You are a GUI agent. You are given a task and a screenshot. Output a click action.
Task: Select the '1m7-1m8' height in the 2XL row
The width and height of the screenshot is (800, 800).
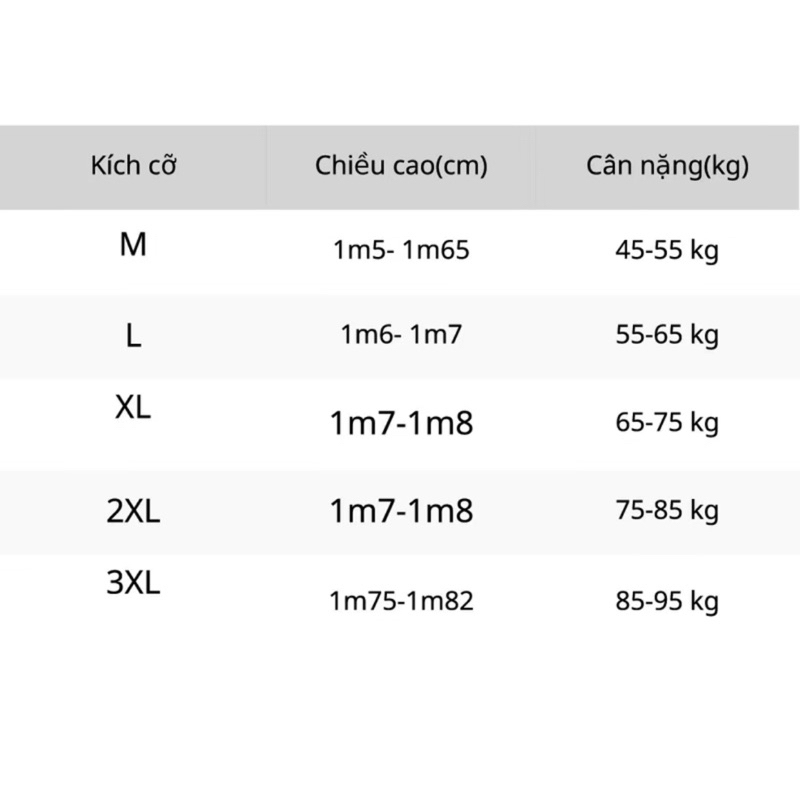[401, 512]
